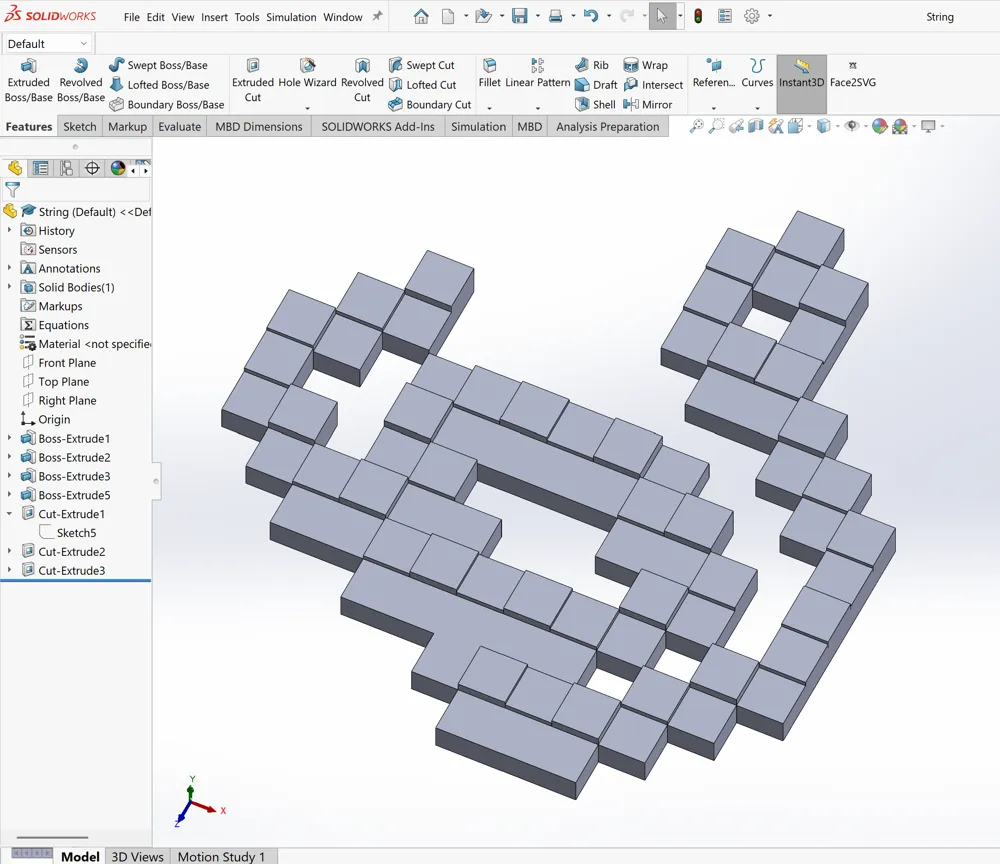This screenshot has width=1000, height=864.
Task: Toggle the Instant3D mode
Action: click(801, 74)
